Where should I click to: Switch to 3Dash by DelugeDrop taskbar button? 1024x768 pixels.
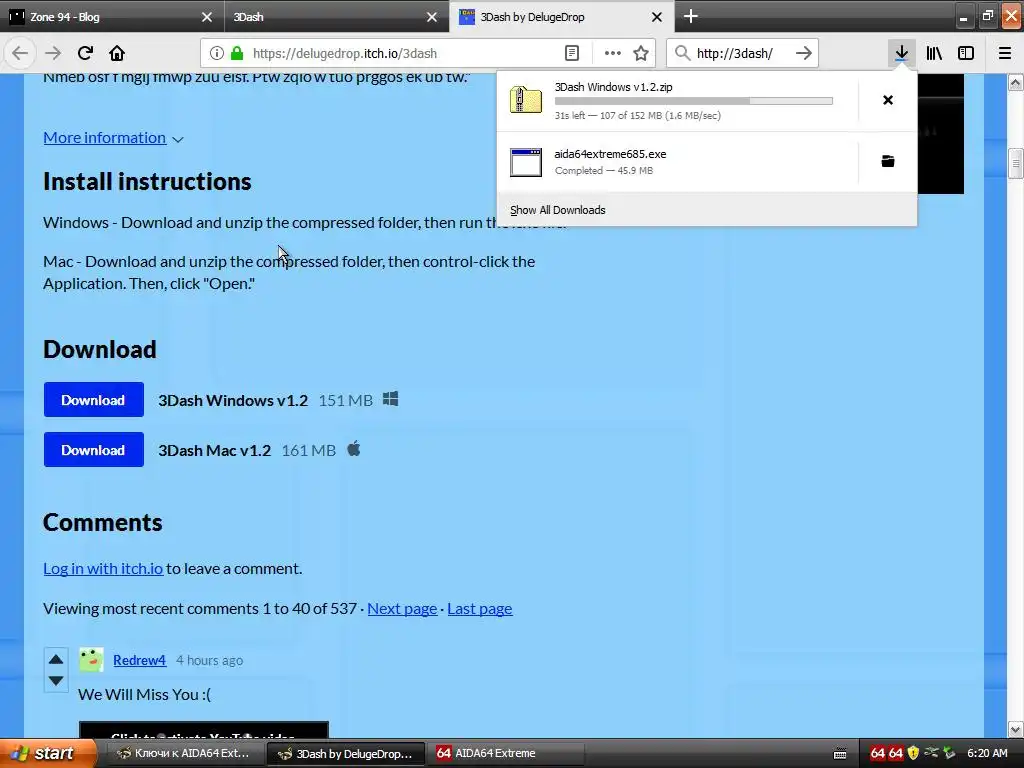(x=346, y=753)
